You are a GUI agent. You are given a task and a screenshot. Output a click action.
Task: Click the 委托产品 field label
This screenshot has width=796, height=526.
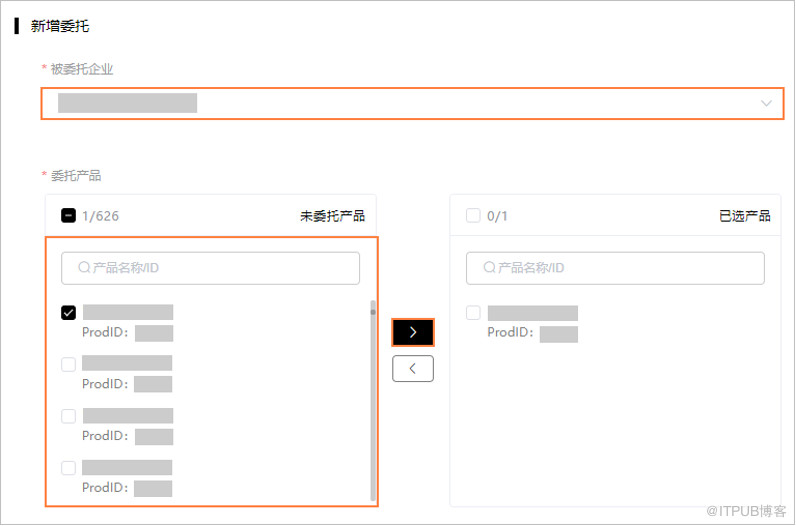pos(76,176)
